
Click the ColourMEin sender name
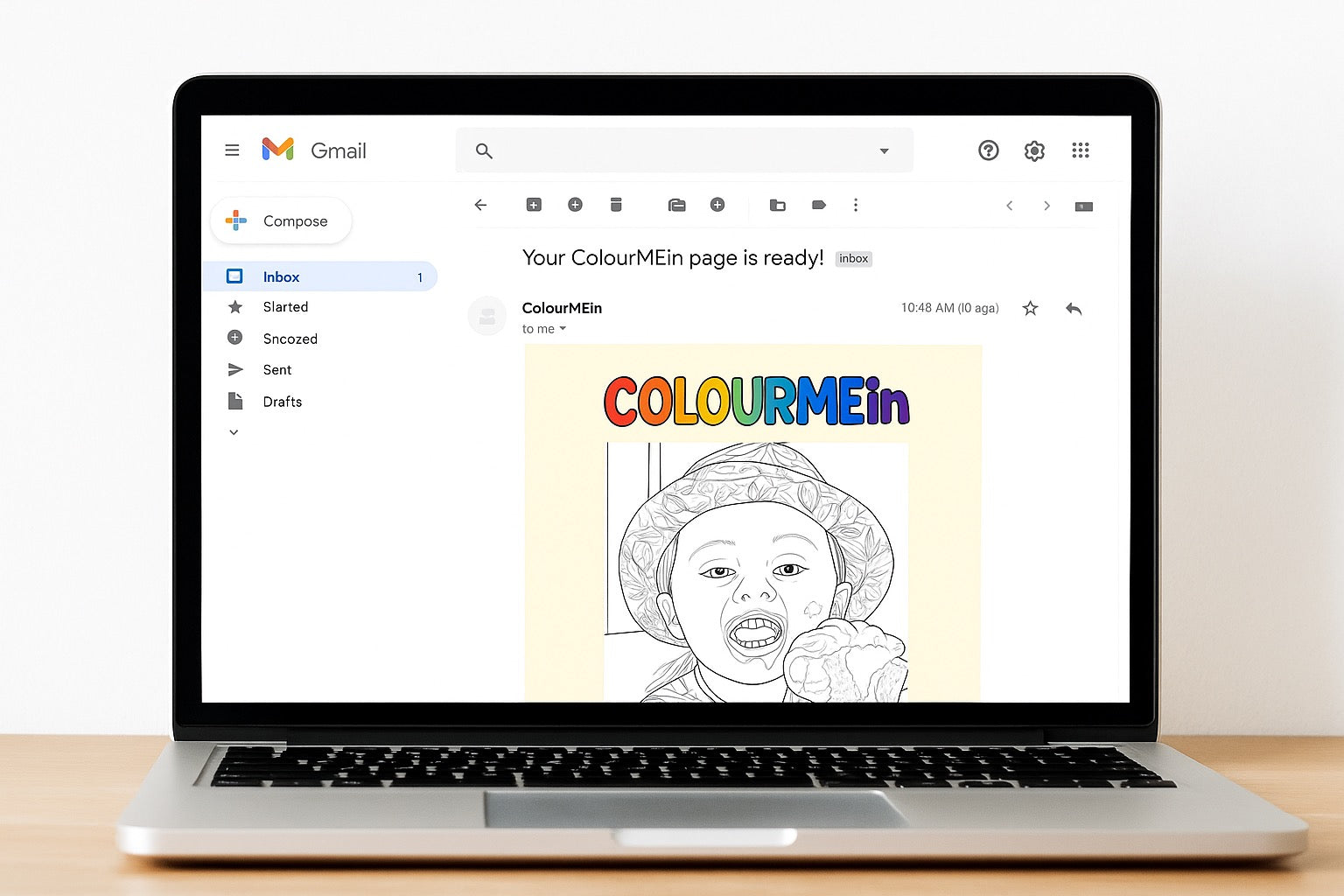point(562,308)
